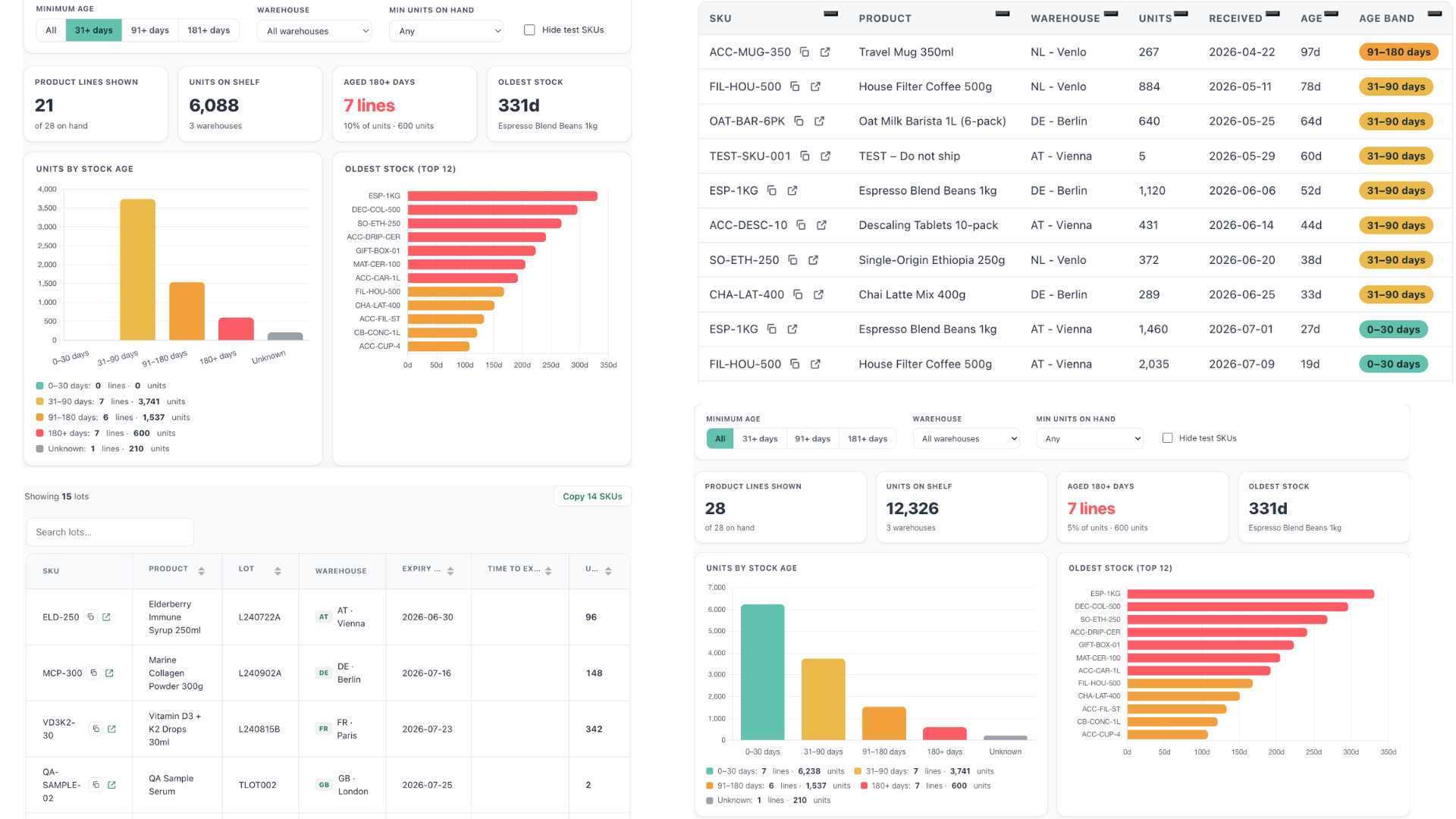Click the Units on Shelf card showing 12,326
The width and height of the screenshot is (1456, 819).
tap(962, 507)
